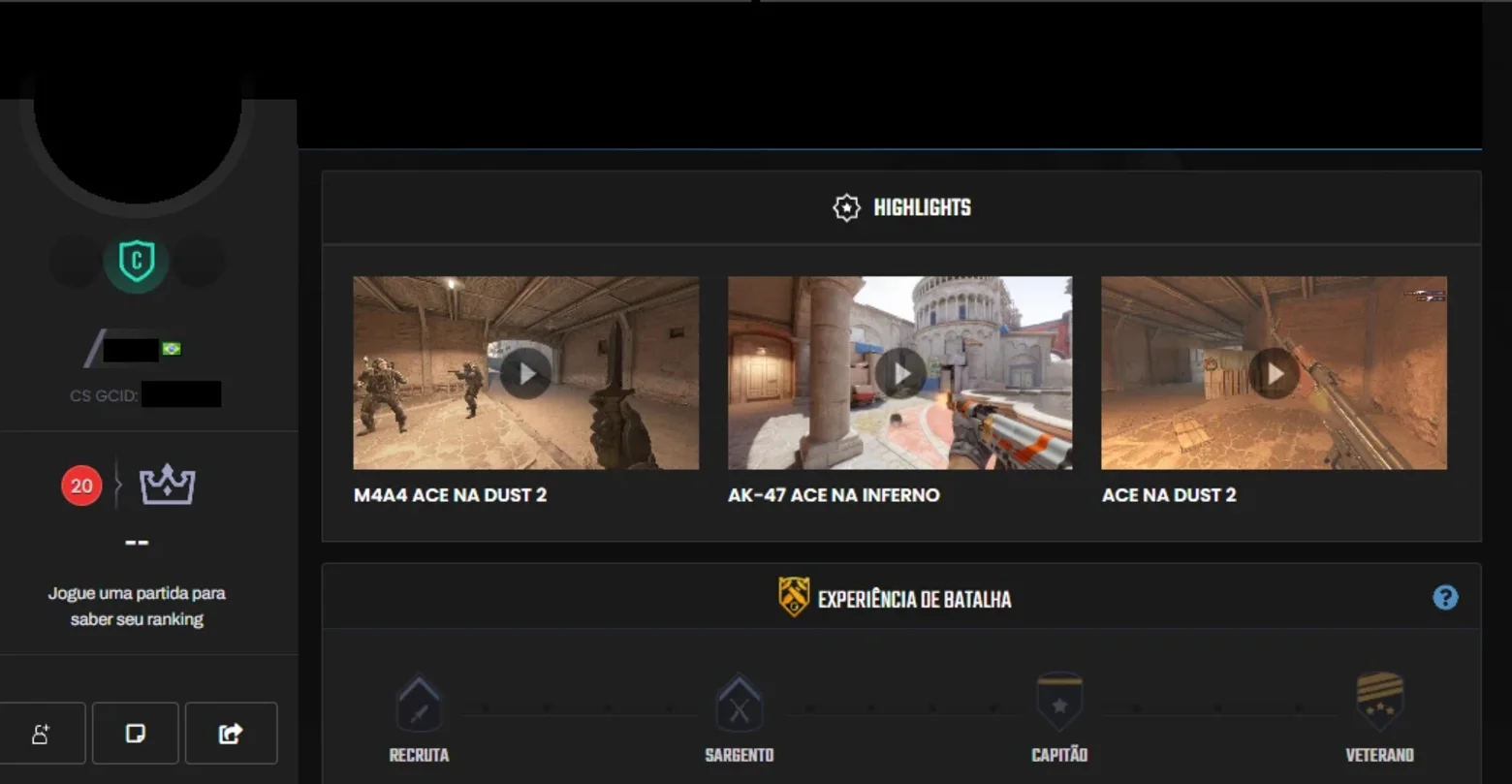The height and width of the screenshot is (784, 1512).
Task: Click the "HIGHLIGHTS" heading text
Action: (922, 207)
